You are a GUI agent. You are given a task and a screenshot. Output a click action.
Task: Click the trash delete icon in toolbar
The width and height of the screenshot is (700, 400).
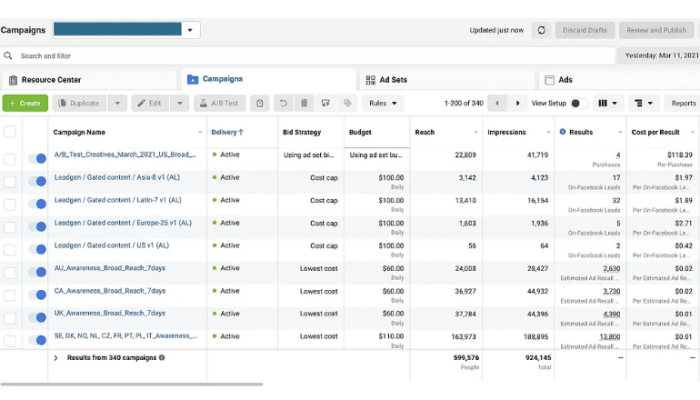coord(303,103)
